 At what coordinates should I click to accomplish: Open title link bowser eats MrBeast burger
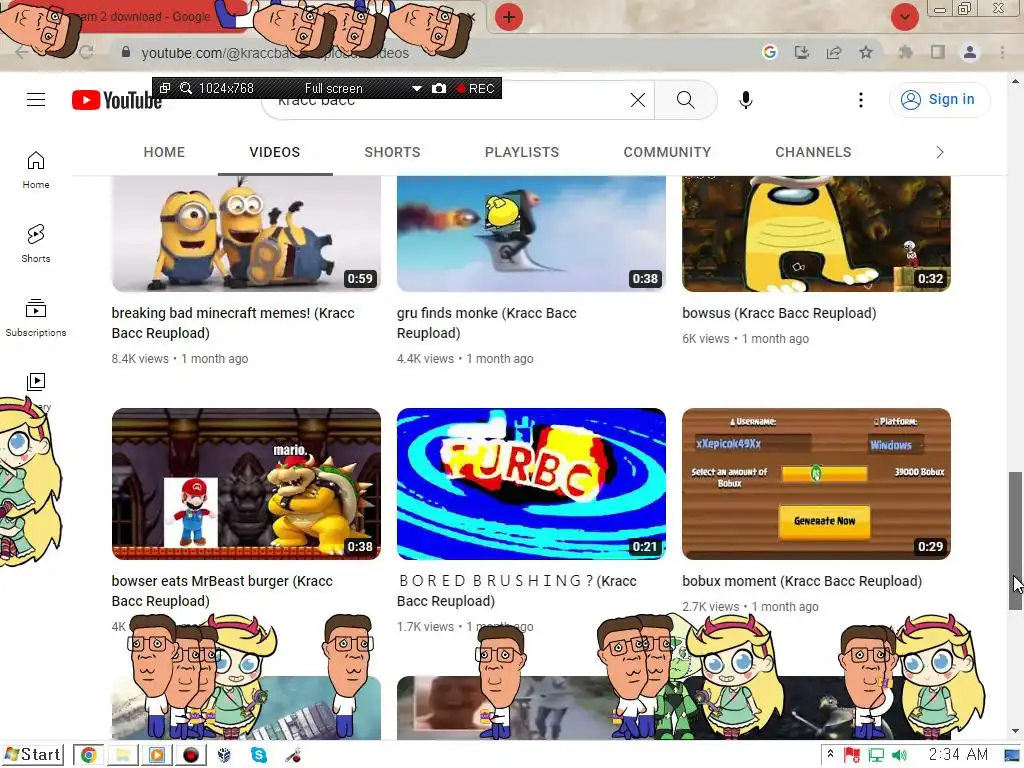tap(222, 590)
